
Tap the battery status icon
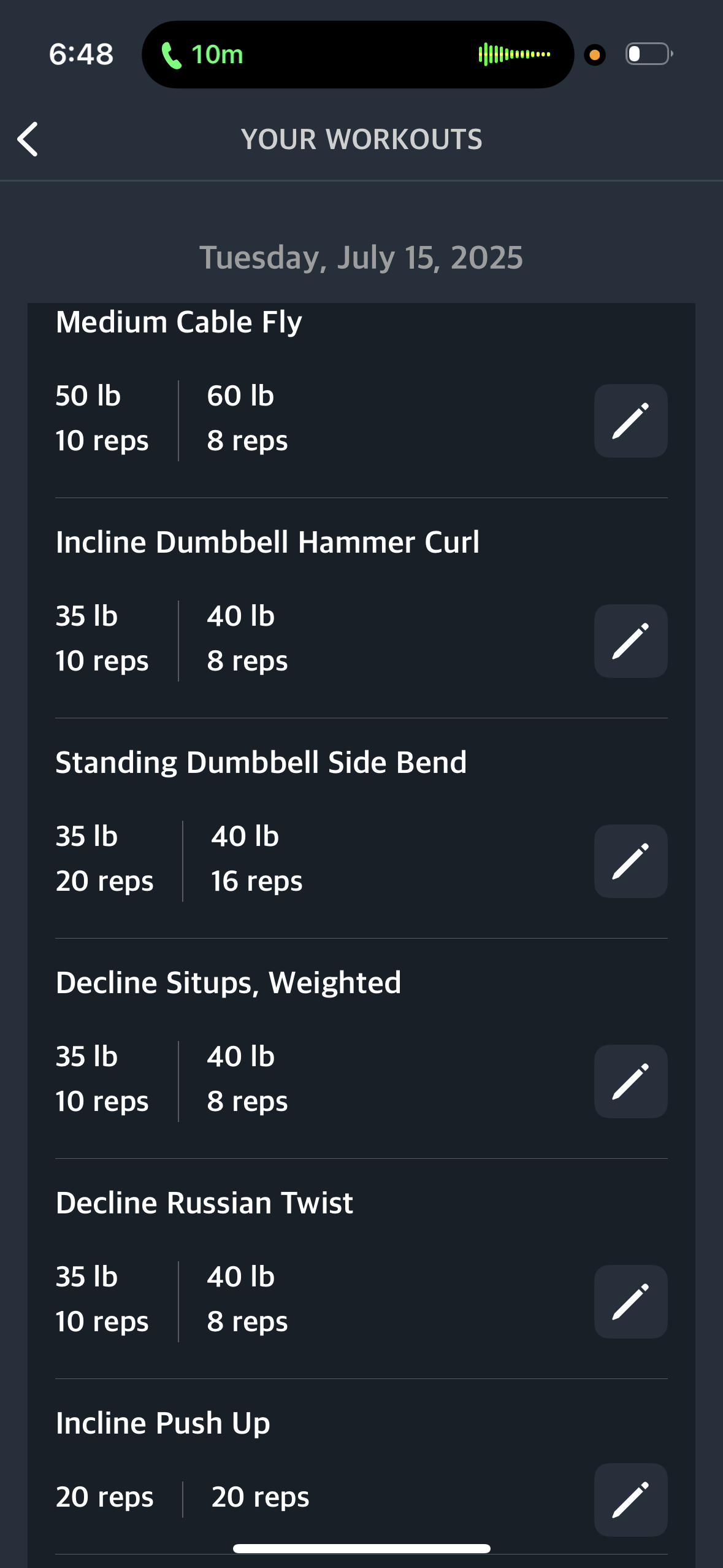pos(649,54)
